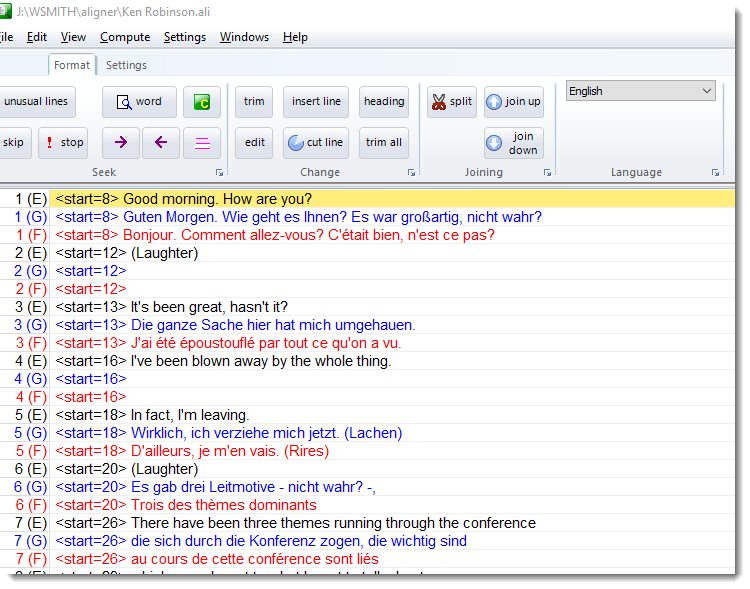Image resolution: width=750 pixels, height=589 pixels.
Task: Open the Settings menu
Action: tap(185, 37)
